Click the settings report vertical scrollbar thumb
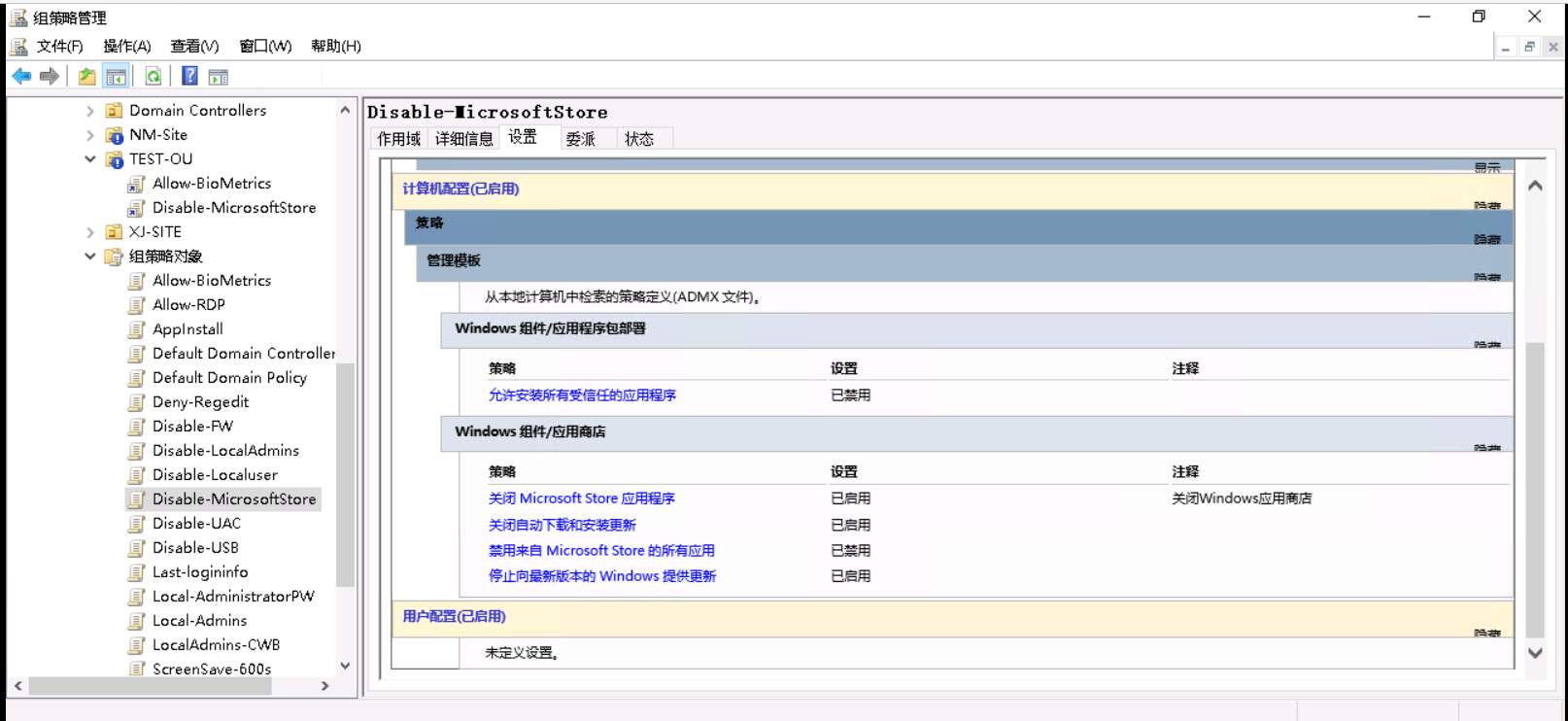Image resolution: width=1568 pixels, height=721 pixels. [1535, 490]
